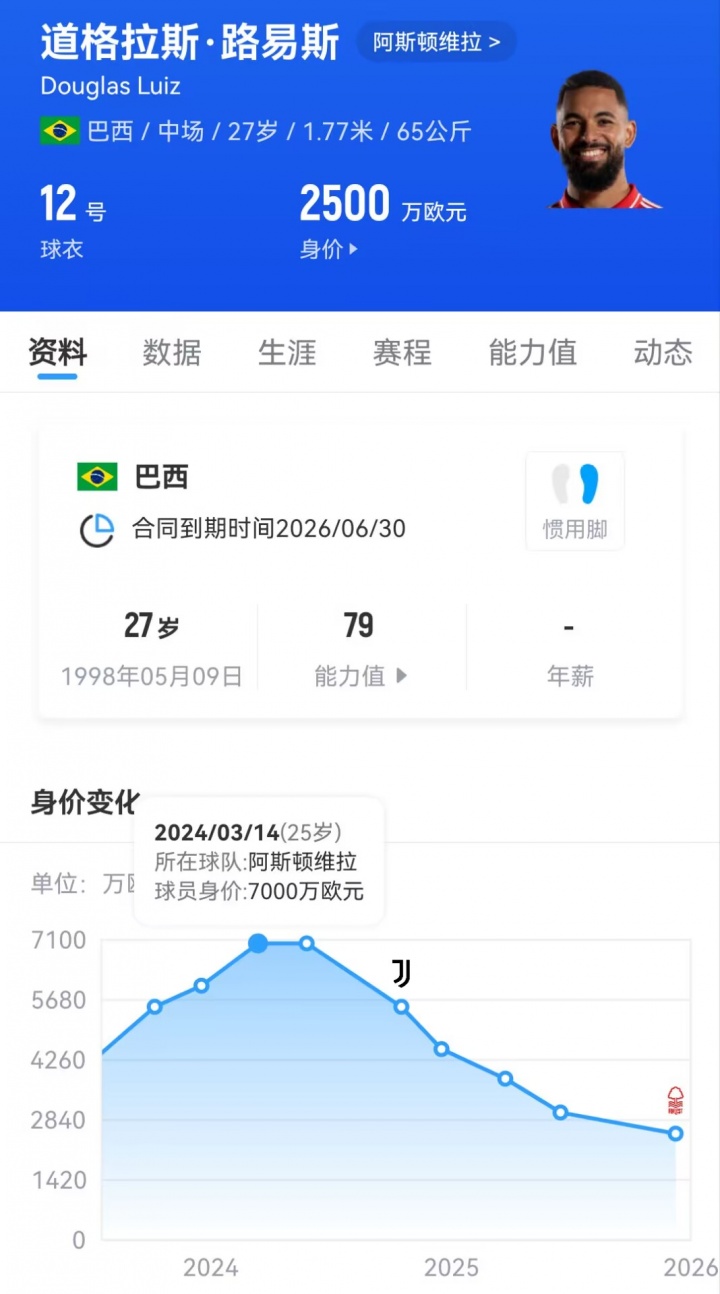Screen dimensions: 720x1294
Task: Open the 能力值 tab
Action: tap(532, 352)
